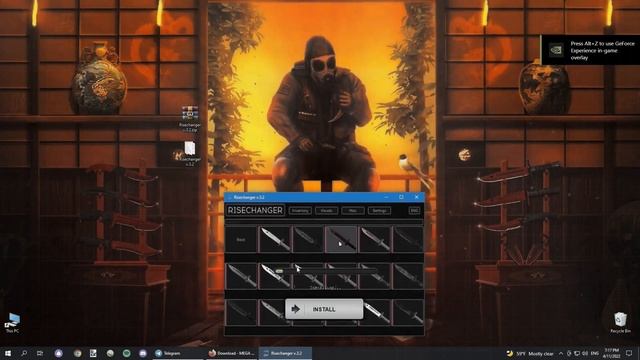Switch to the Telegram taskbar window
Image resolution: width=640 pixels, height=360 pixels.
point(178,353)
